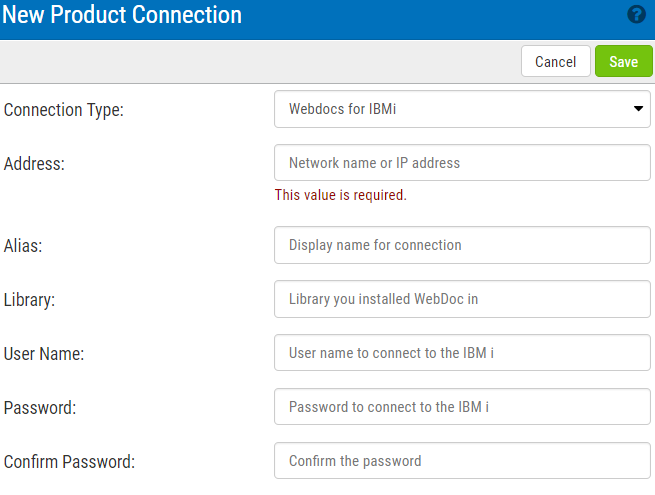This screenshot has height=495, width=655.
Task: Click the 'Address:' field label
Action: tap(34, 164)
